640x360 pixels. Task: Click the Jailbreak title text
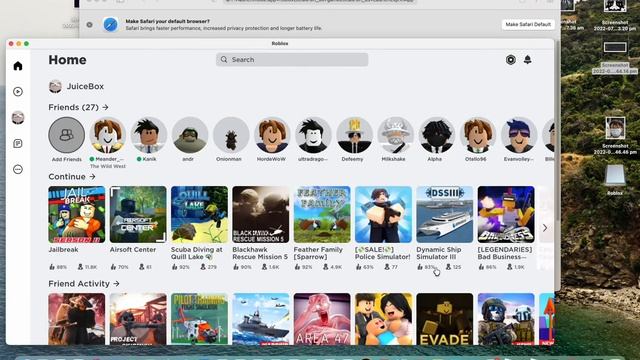(x=63, y=249)
